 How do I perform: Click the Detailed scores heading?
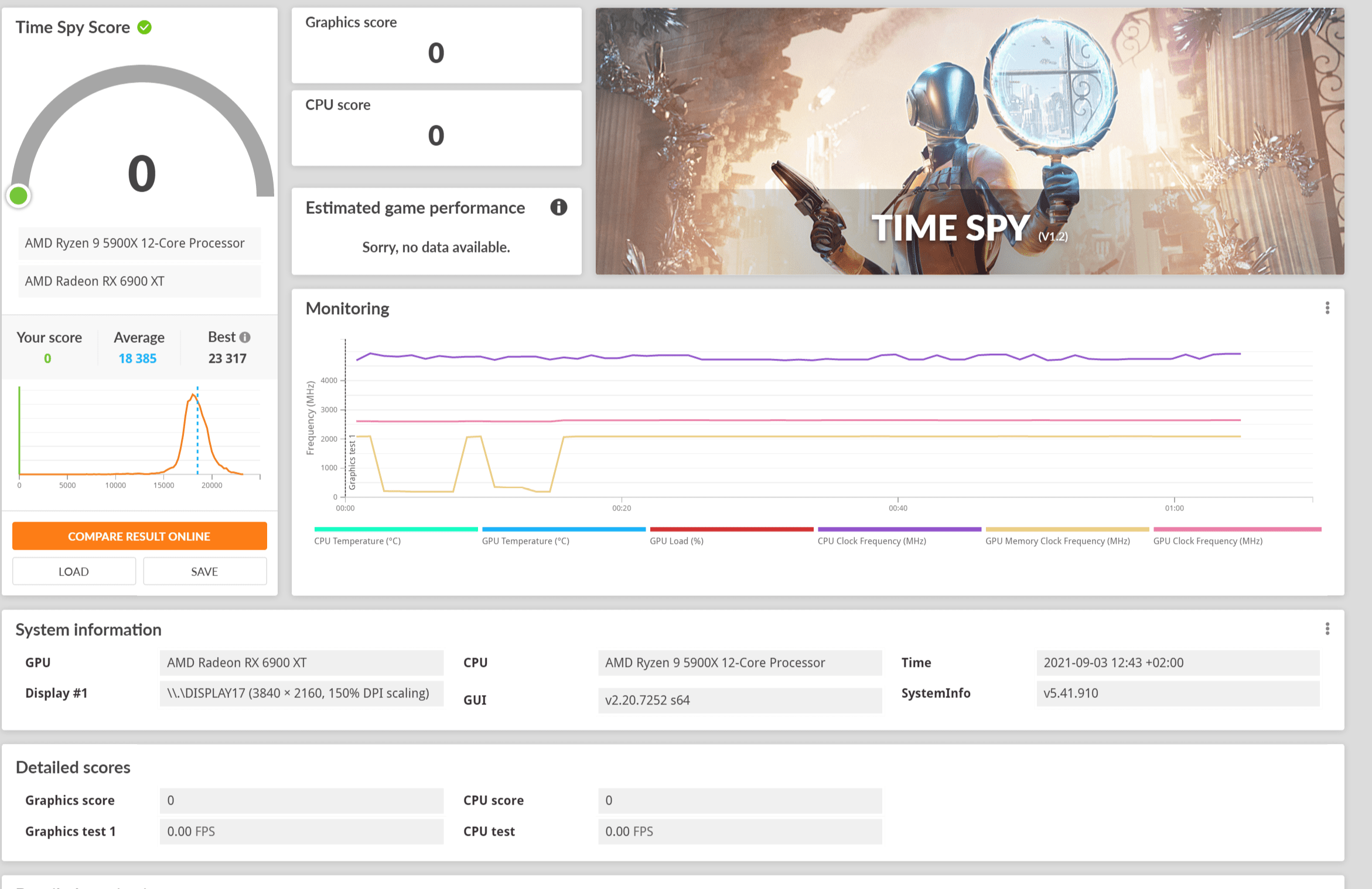[x=73, y=767]
